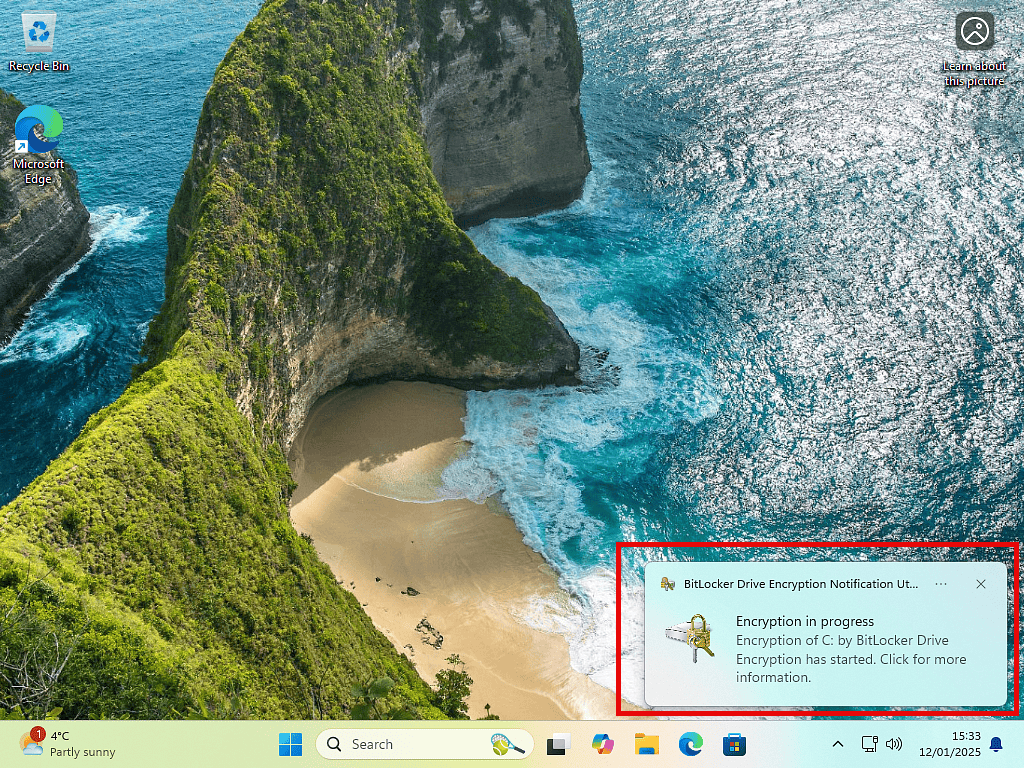Viewport: 1024px width, 768px height.
Task: Launch Microsoft Edge from the taskbar
Action: [x=691, y=744]
